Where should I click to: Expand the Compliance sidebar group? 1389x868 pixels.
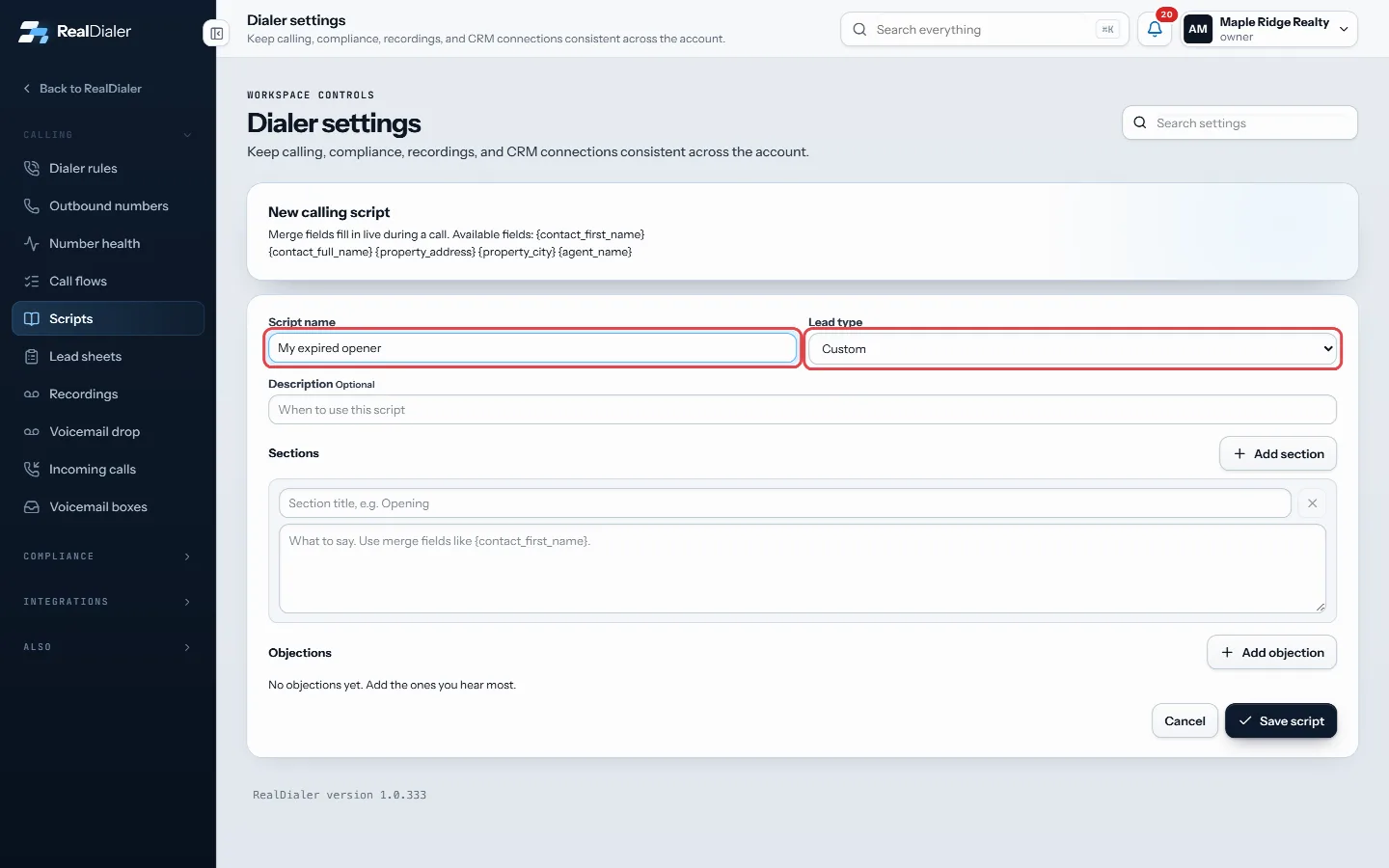click(108, 556)
